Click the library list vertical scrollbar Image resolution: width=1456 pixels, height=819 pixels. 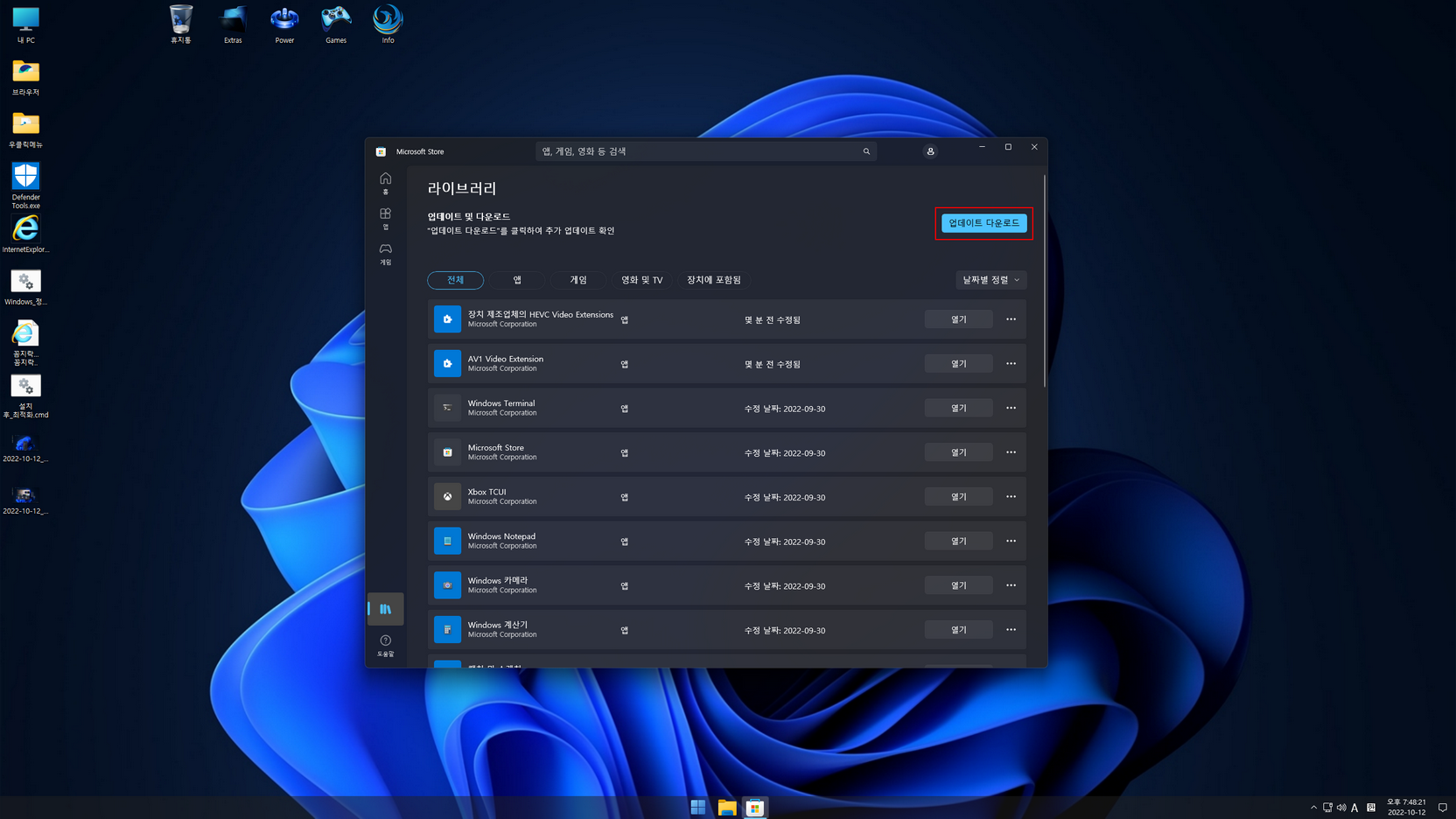click(x=1045, y=281)
